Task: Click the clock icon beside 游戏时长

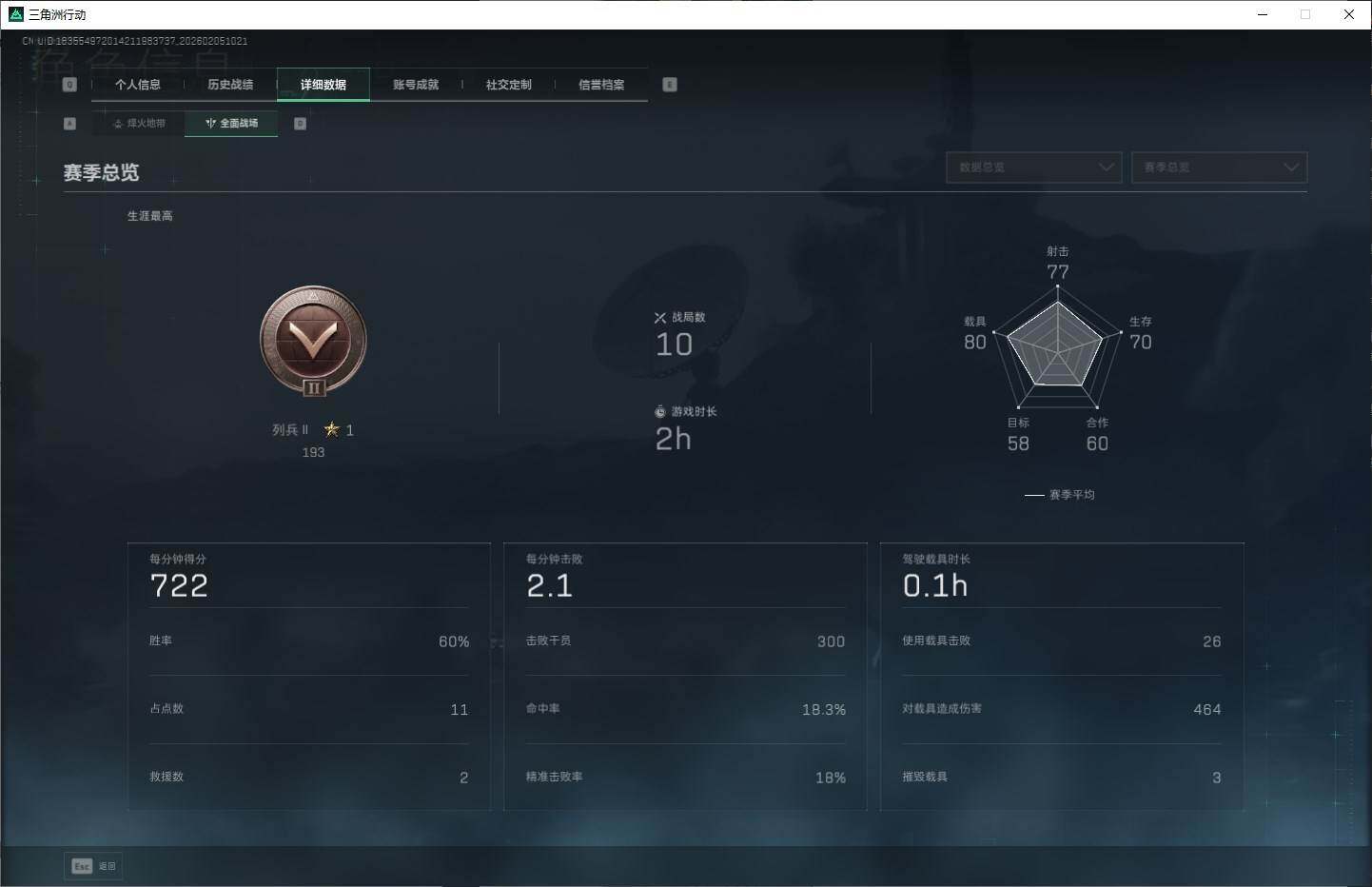Action: pyautogui.click(x=660, y=412)
